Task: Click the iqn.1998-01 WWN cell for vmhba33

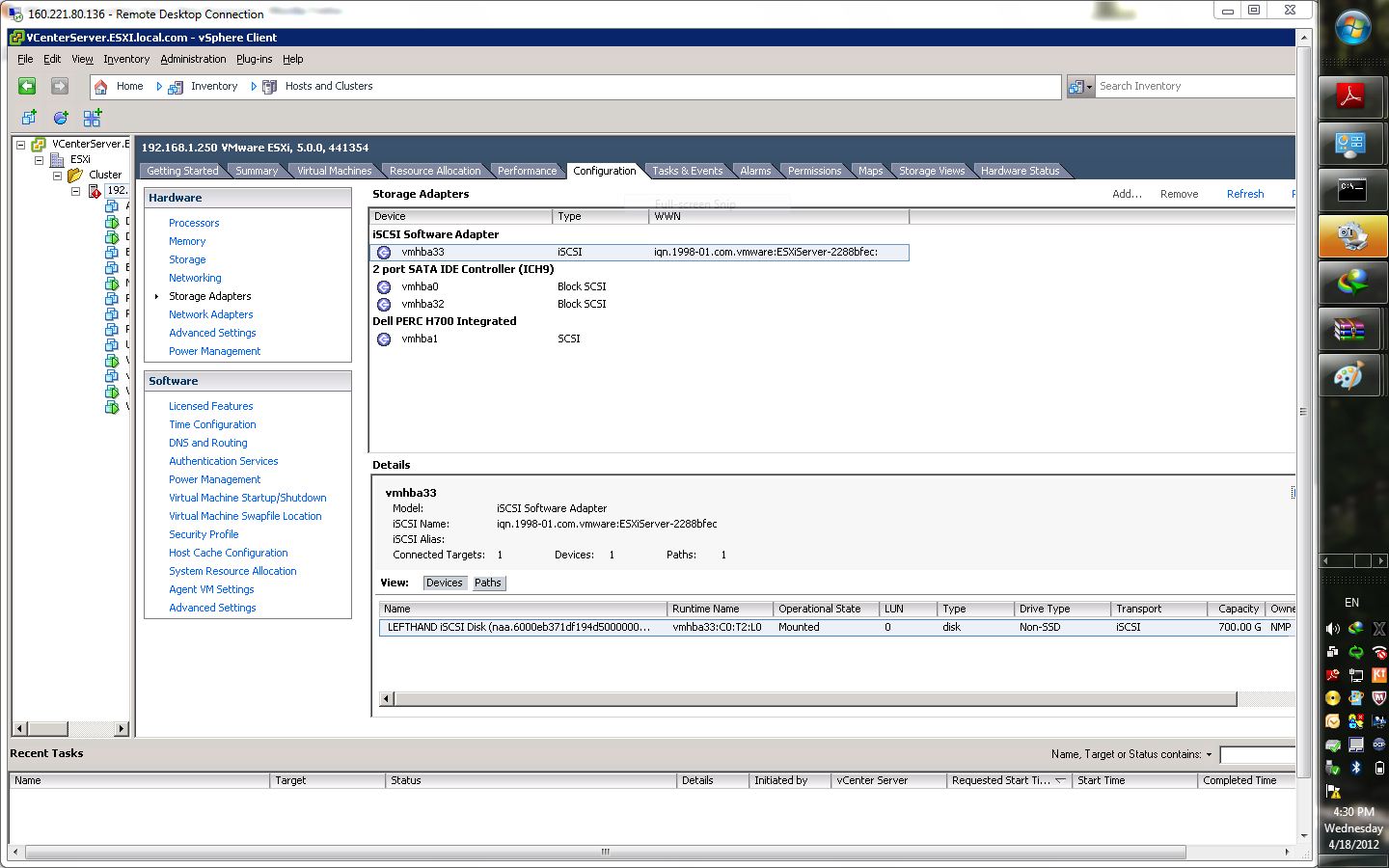Action: click(x=766, y=252)
